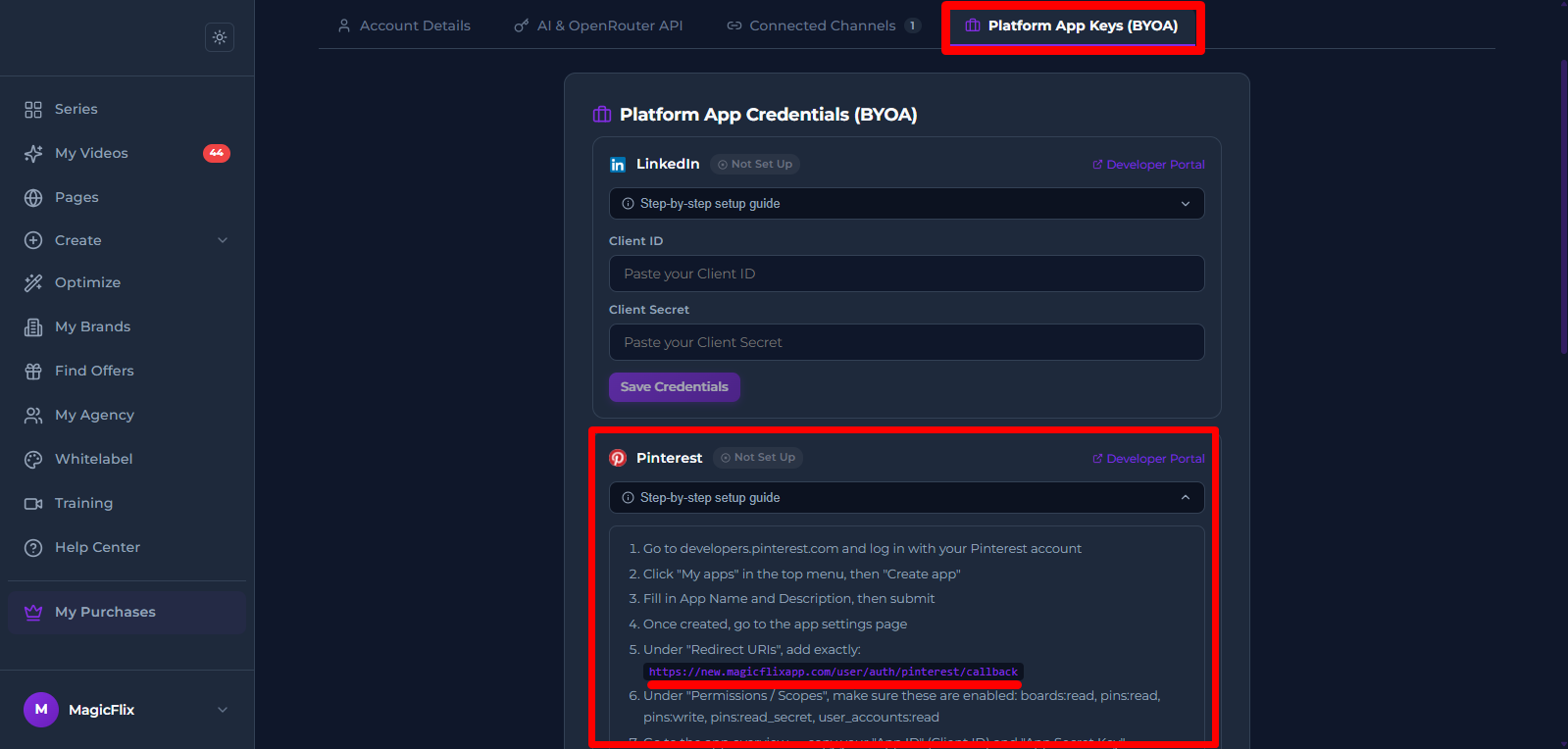This screenshot has width=1568, height=749.
Task: Click the My Agency people icon
Action: [33, 415]
